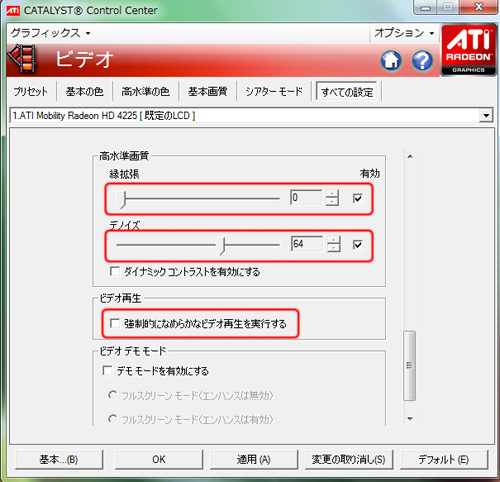Screen dimensions: 500x482
Task: Open the グラフィックス menu
Action: 50,33
